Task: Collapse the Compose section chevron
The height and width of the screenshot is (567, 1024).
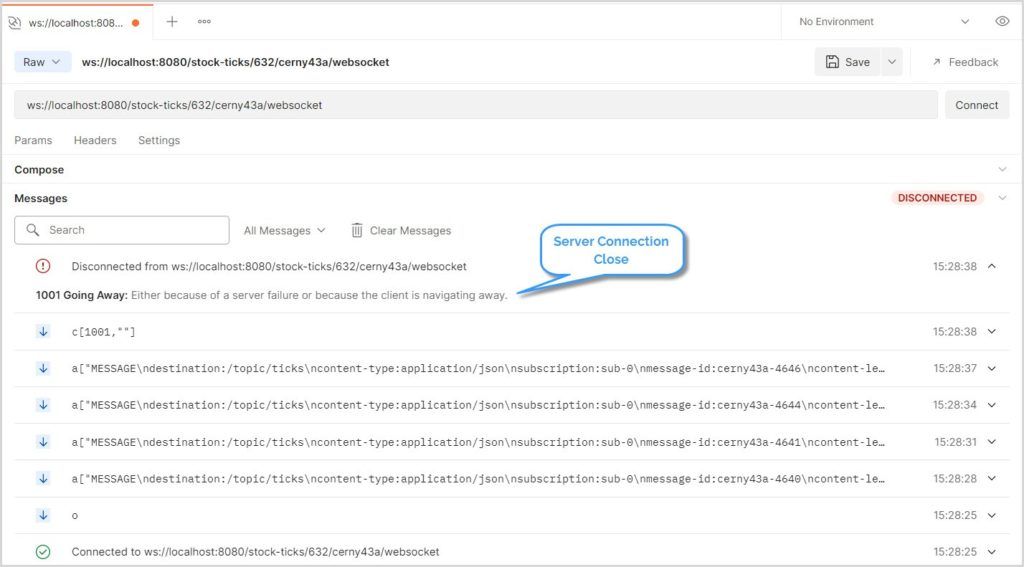Action: [x=1002, y=170]
